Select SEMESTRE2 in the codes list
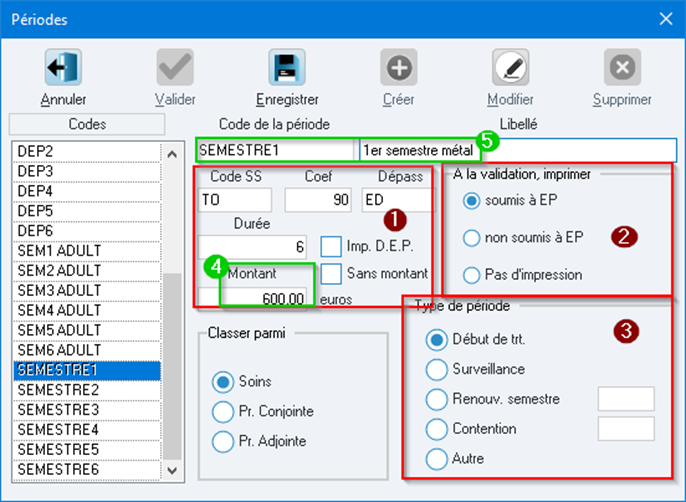Screen dimensions: 686x502 [87, 391]
